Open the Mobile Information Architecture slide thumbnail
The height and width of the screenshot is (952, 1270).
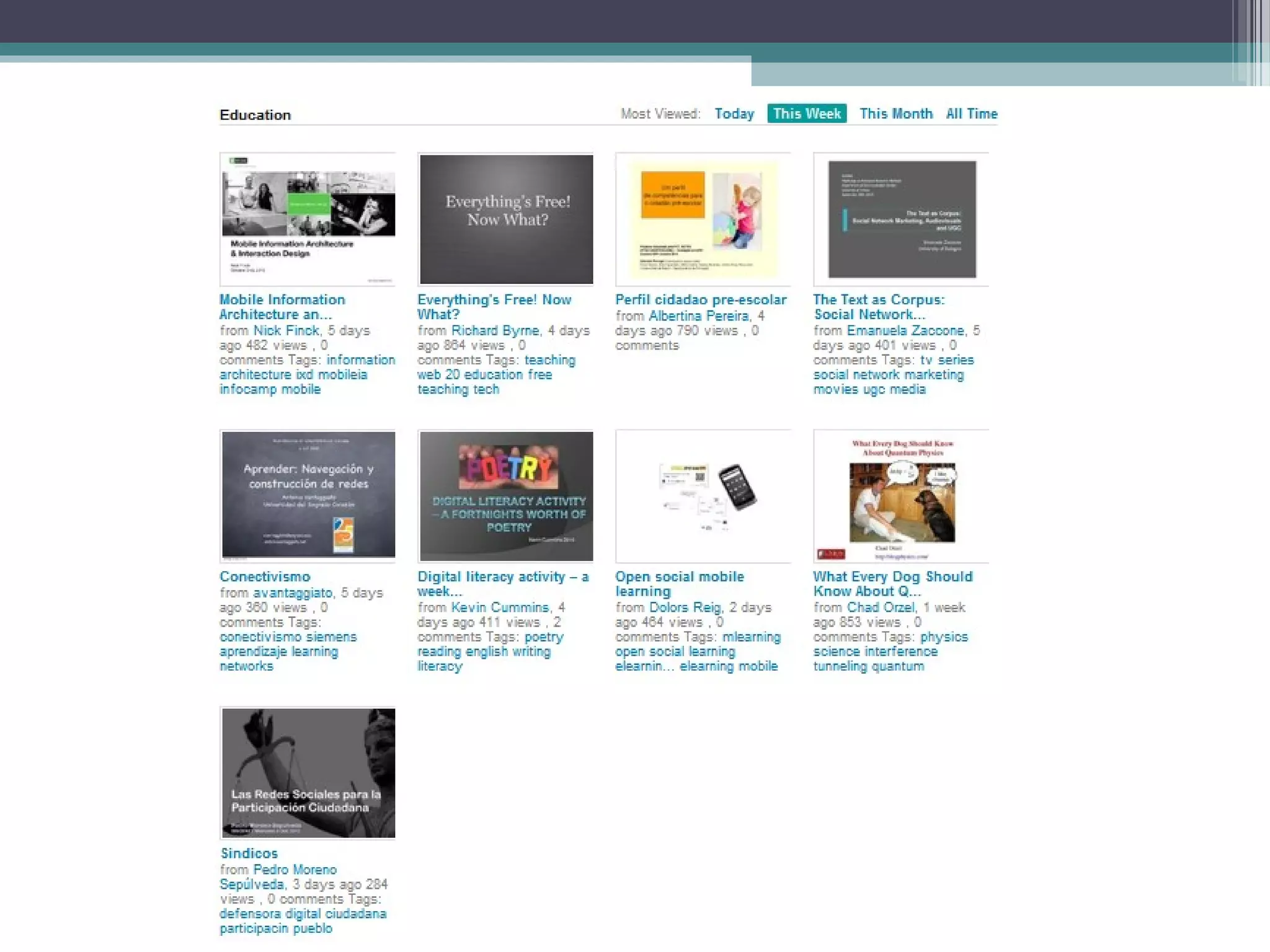(x=308, y=219)
